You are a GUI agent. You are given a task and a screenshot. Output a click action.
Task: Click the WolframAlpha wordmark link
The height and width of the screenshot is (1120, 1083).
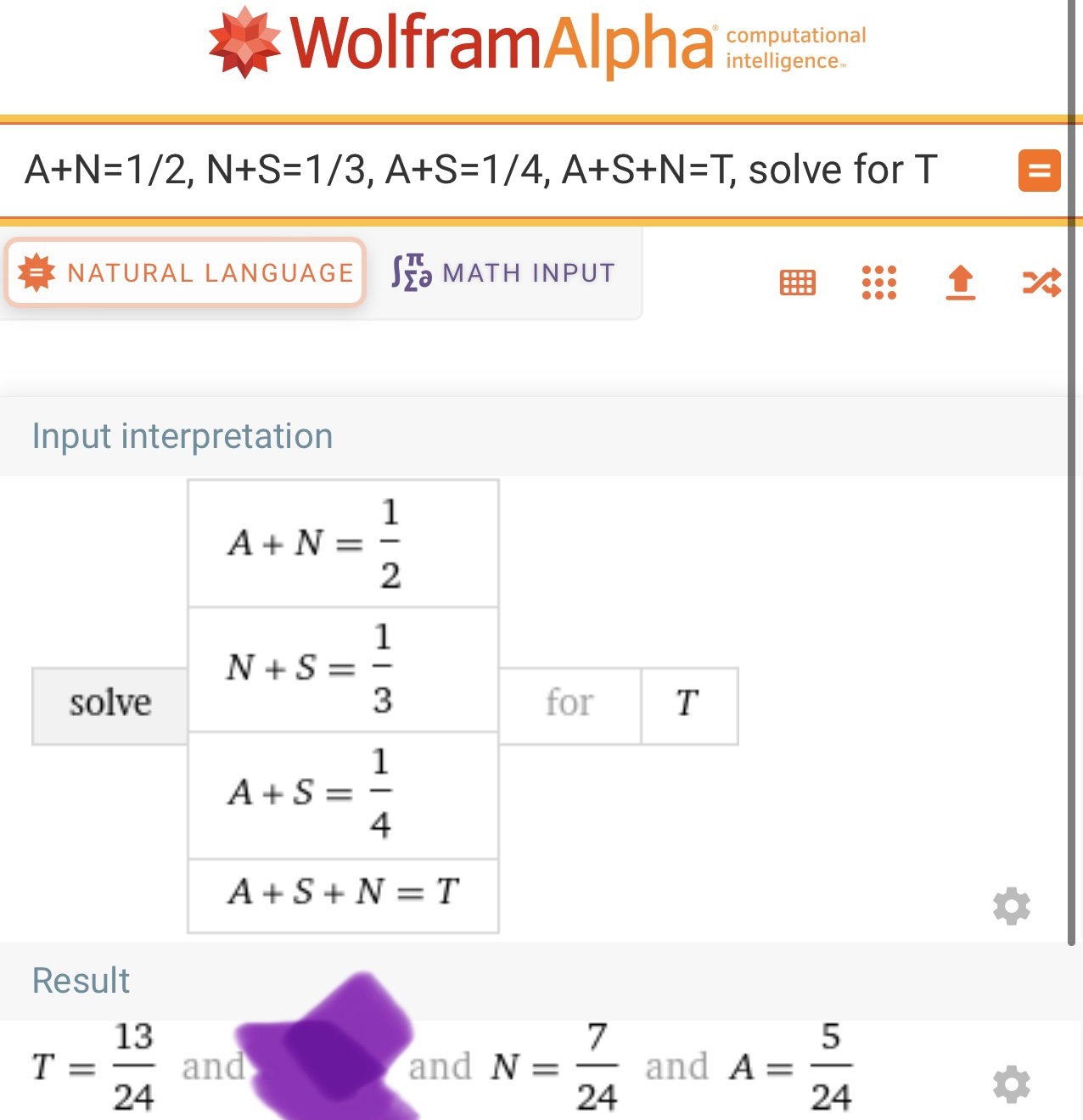pos(504,42)
